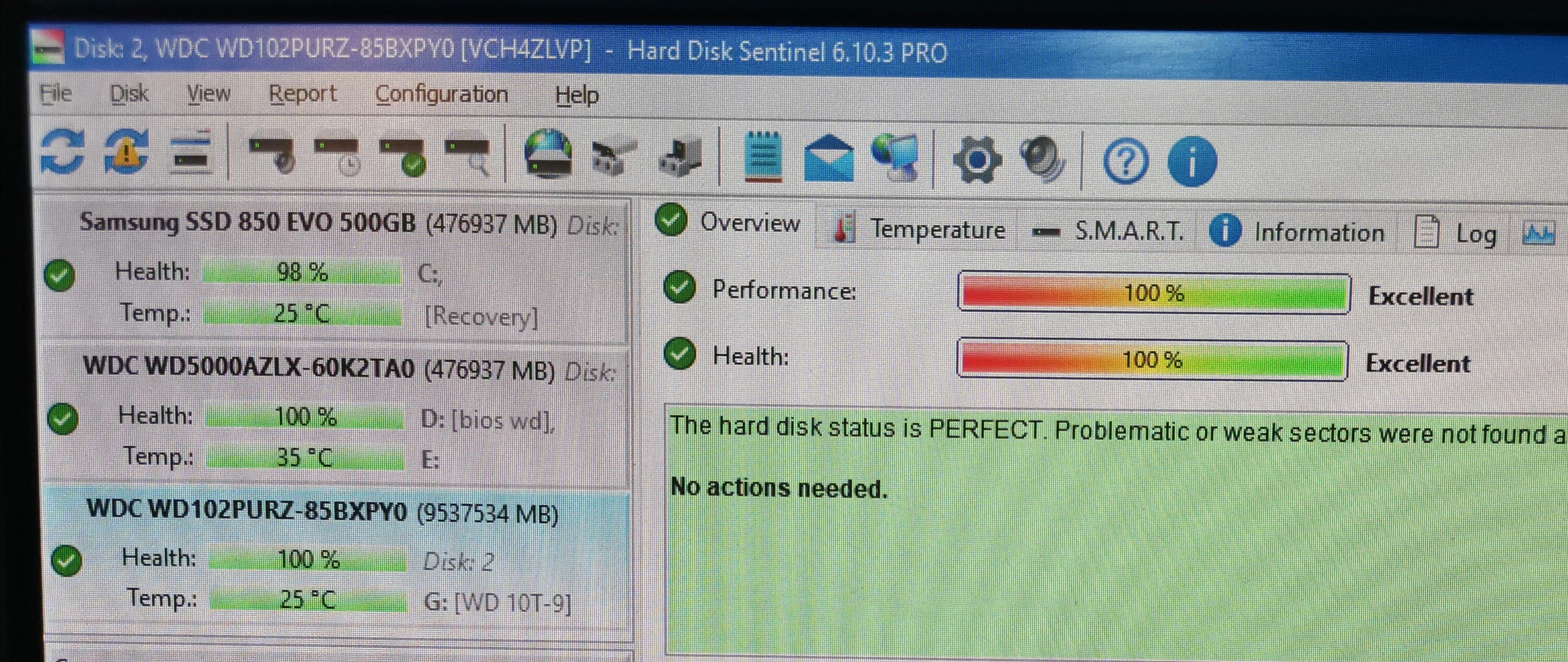Click the blue info about icon
This screenshot has height=662, width=1568.
1192,162
